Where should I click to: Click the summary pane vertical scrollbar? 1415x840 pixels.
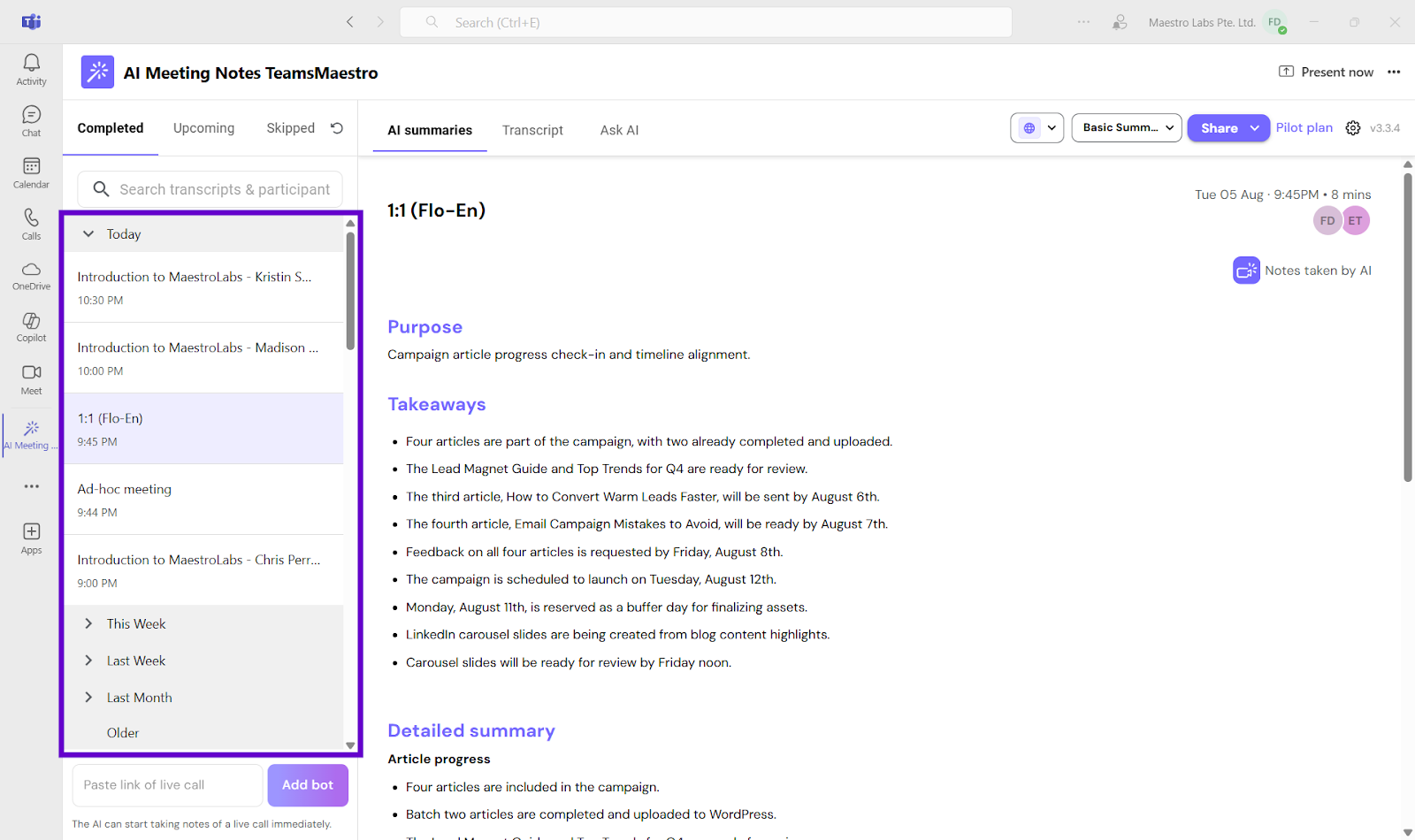point(1408,327)
